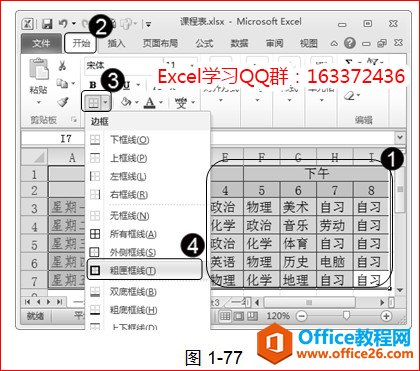Choose 双底框线(B) double bottom border

148,292
